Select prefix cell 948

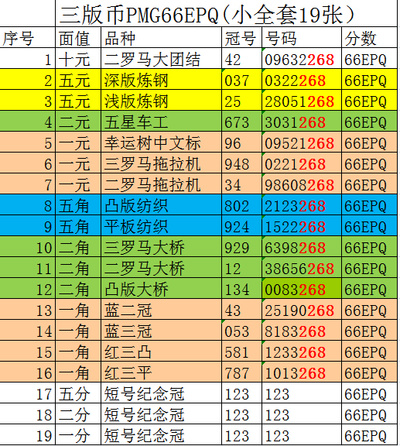pyautogui.click(x=242, y=163)
